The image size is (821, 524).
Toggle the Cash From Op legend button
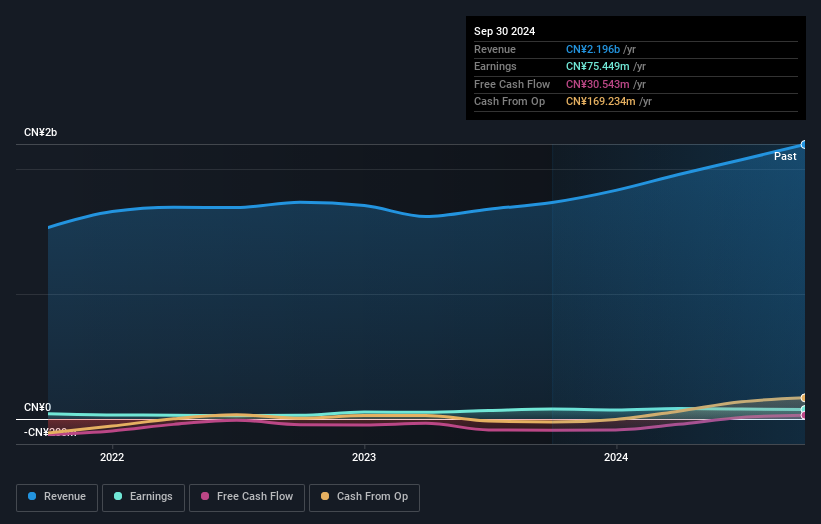(x=364, y=497)
